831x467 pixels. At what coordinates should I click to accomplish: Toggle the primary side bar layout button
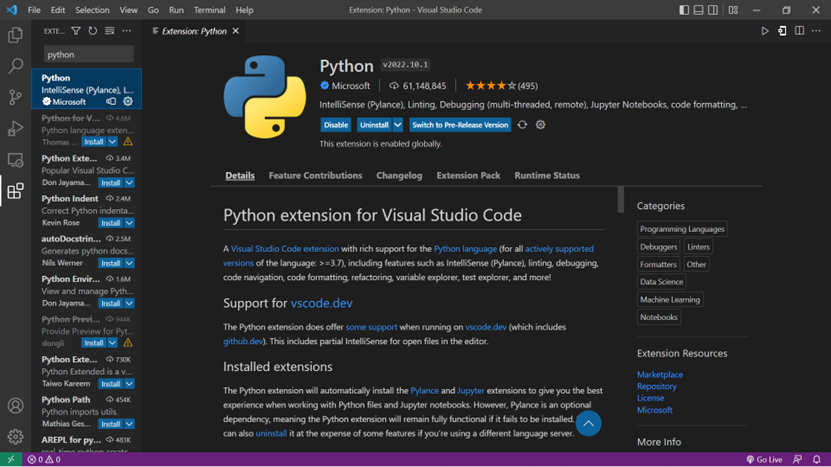point(684,10)
